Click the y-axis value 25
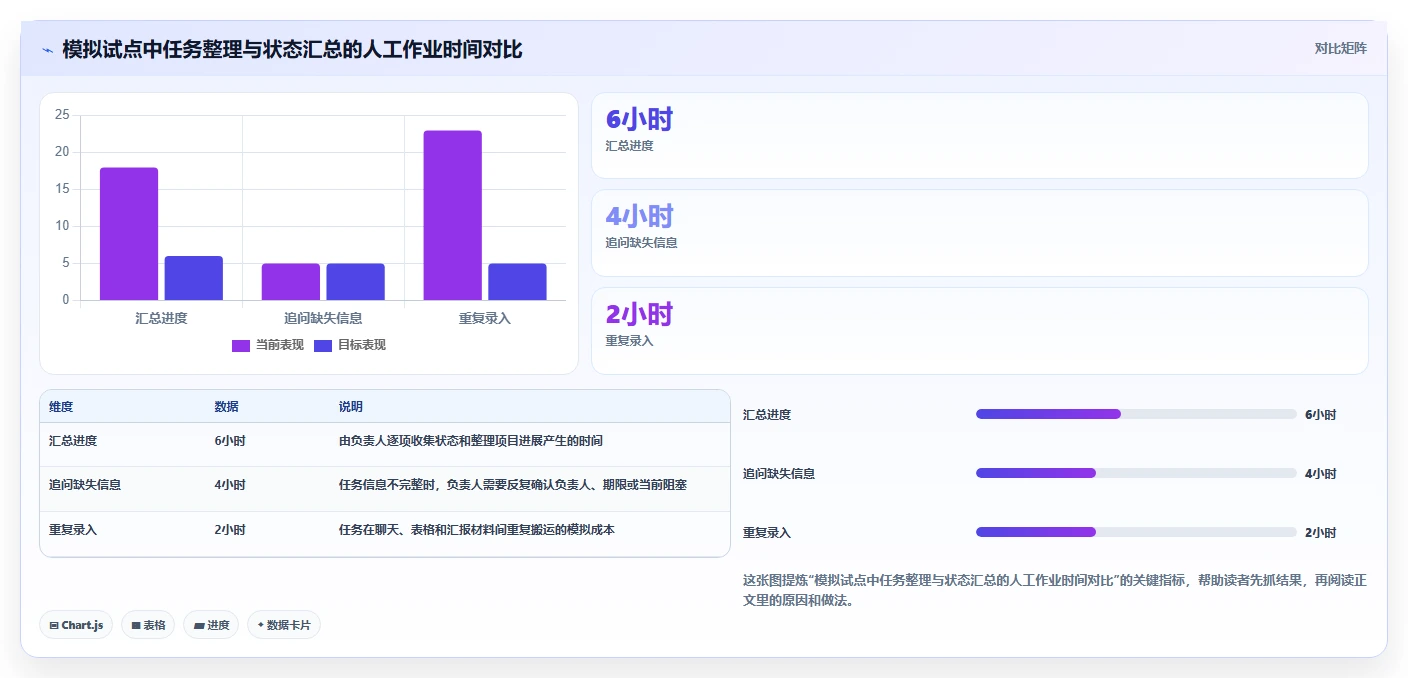 [62, 115]
